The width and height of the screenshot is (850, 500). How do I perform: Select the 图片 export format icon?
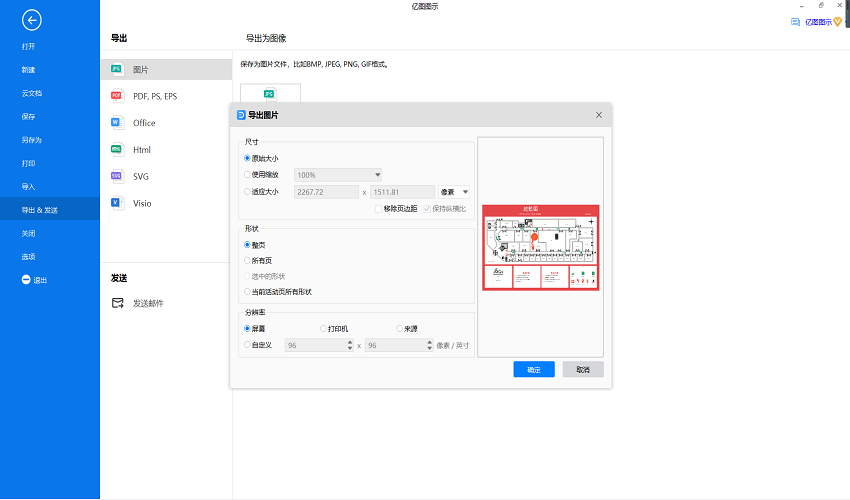click(x=116, y=70)
